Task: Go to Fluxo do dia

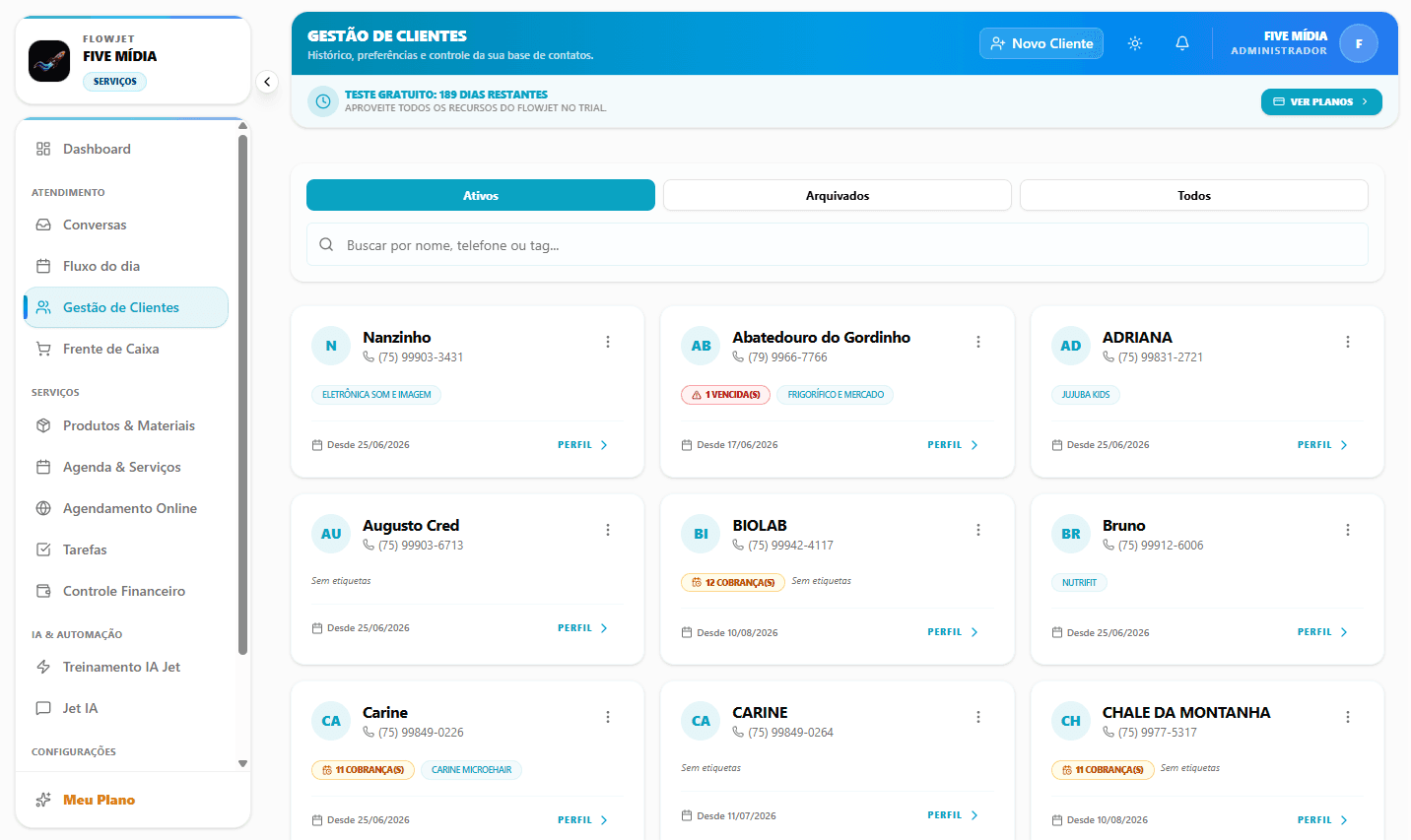Action: coord(126,266)
